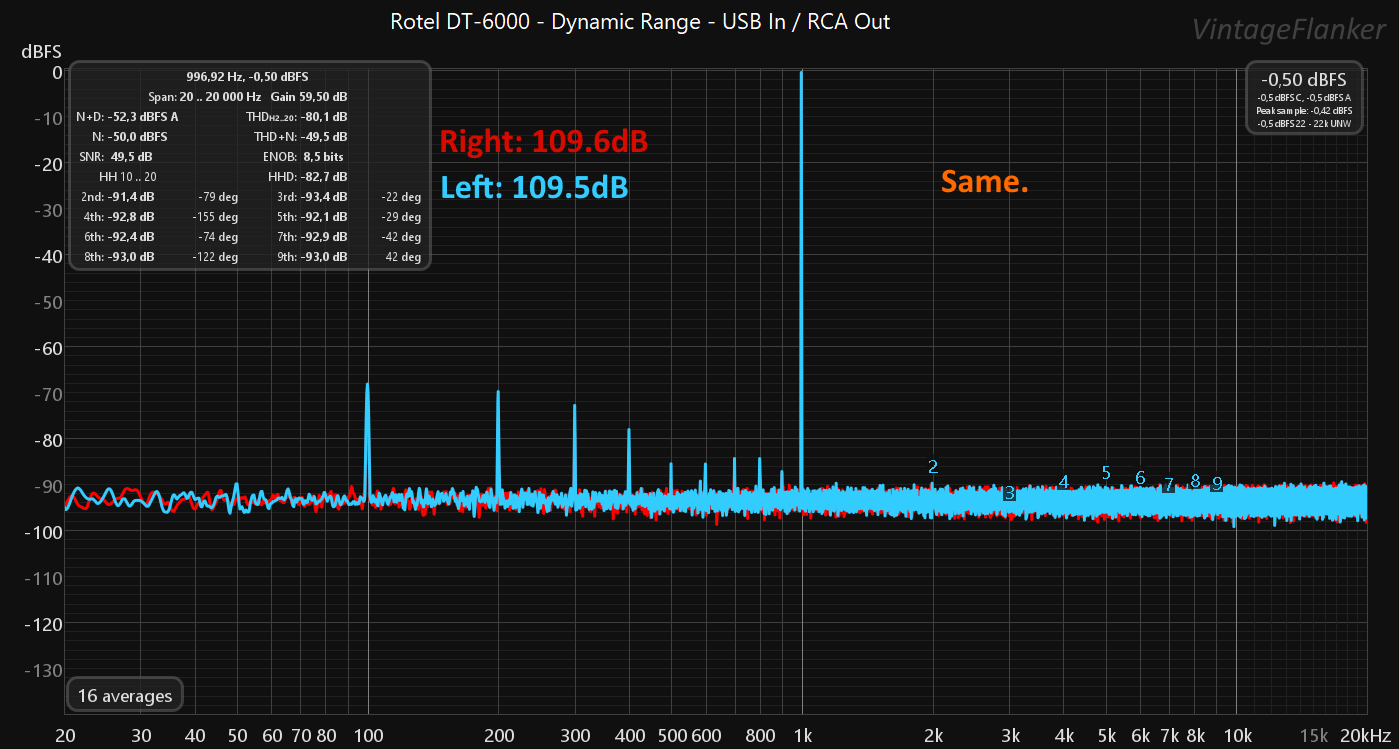This screenshot has width=1399, height=749.
Task: Click the 'Peak sample: -0,42 dBFS' line
Action: [x=1304, y=110]
